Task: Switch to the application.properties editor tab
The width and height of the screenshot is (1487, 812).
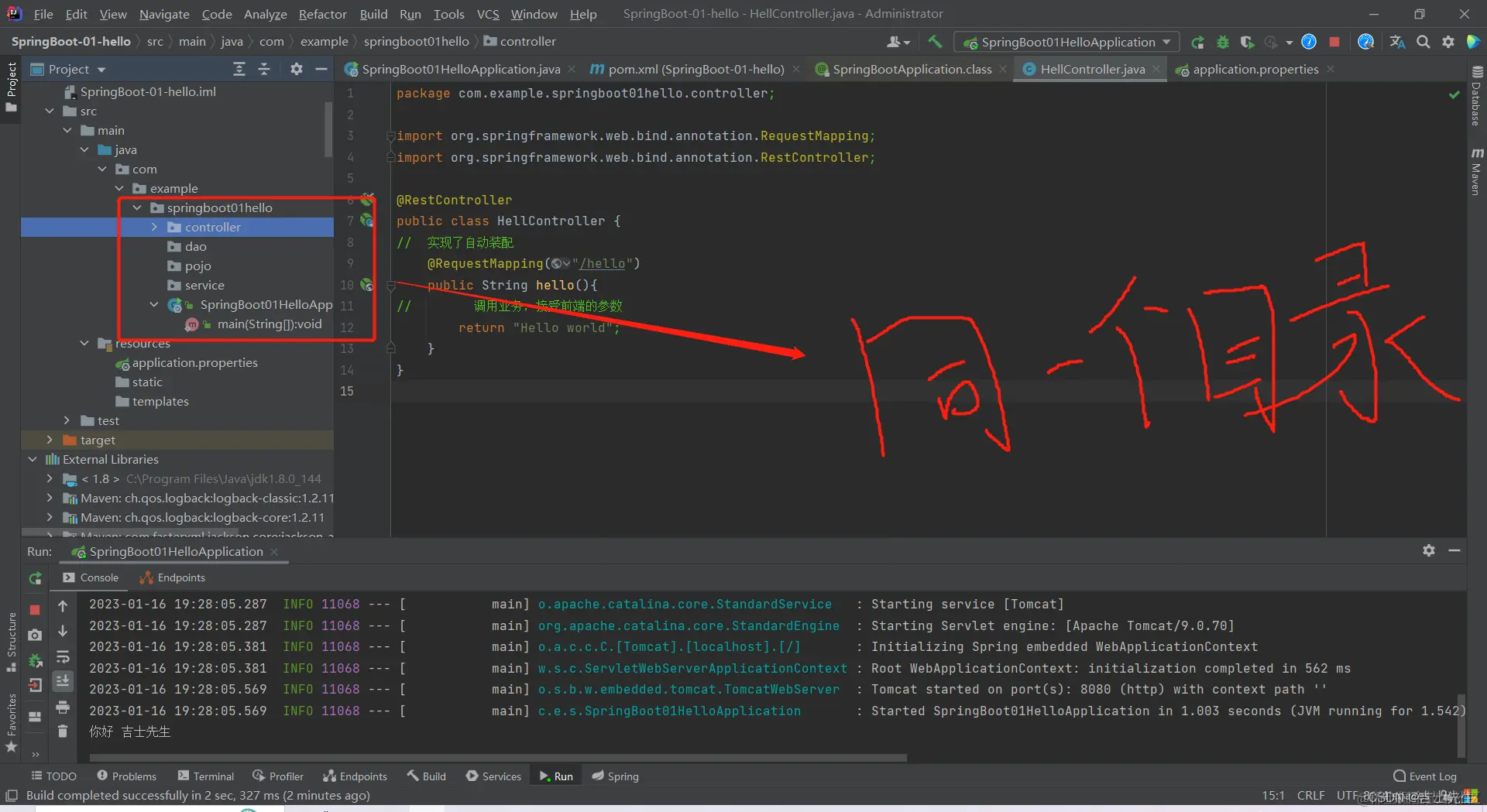Action: click(1255, 69)
